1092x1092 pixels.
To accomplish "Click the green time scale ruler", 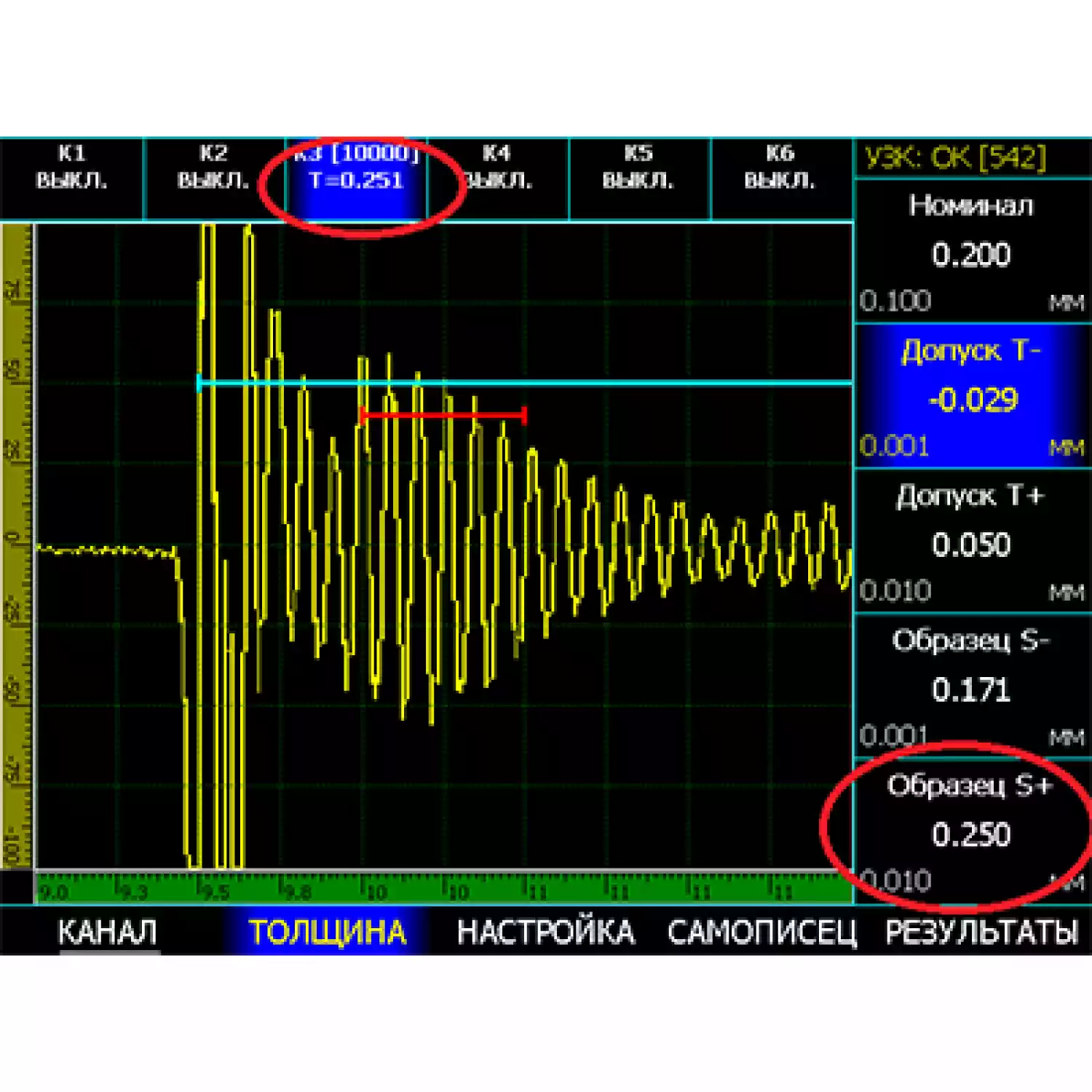I will (x=443, y=889).
